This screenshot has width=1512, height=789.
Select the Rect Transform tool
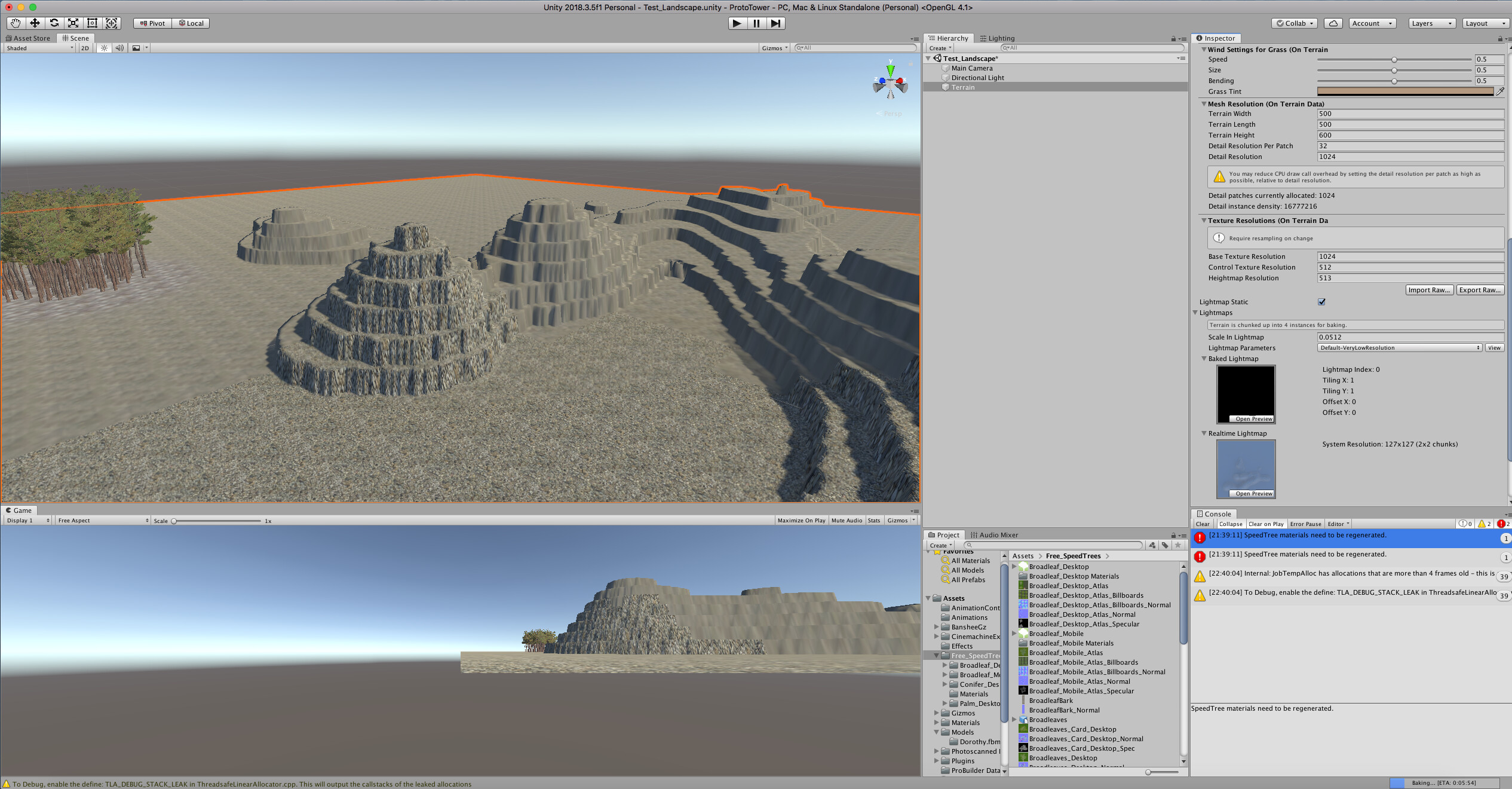click(92, 23)
